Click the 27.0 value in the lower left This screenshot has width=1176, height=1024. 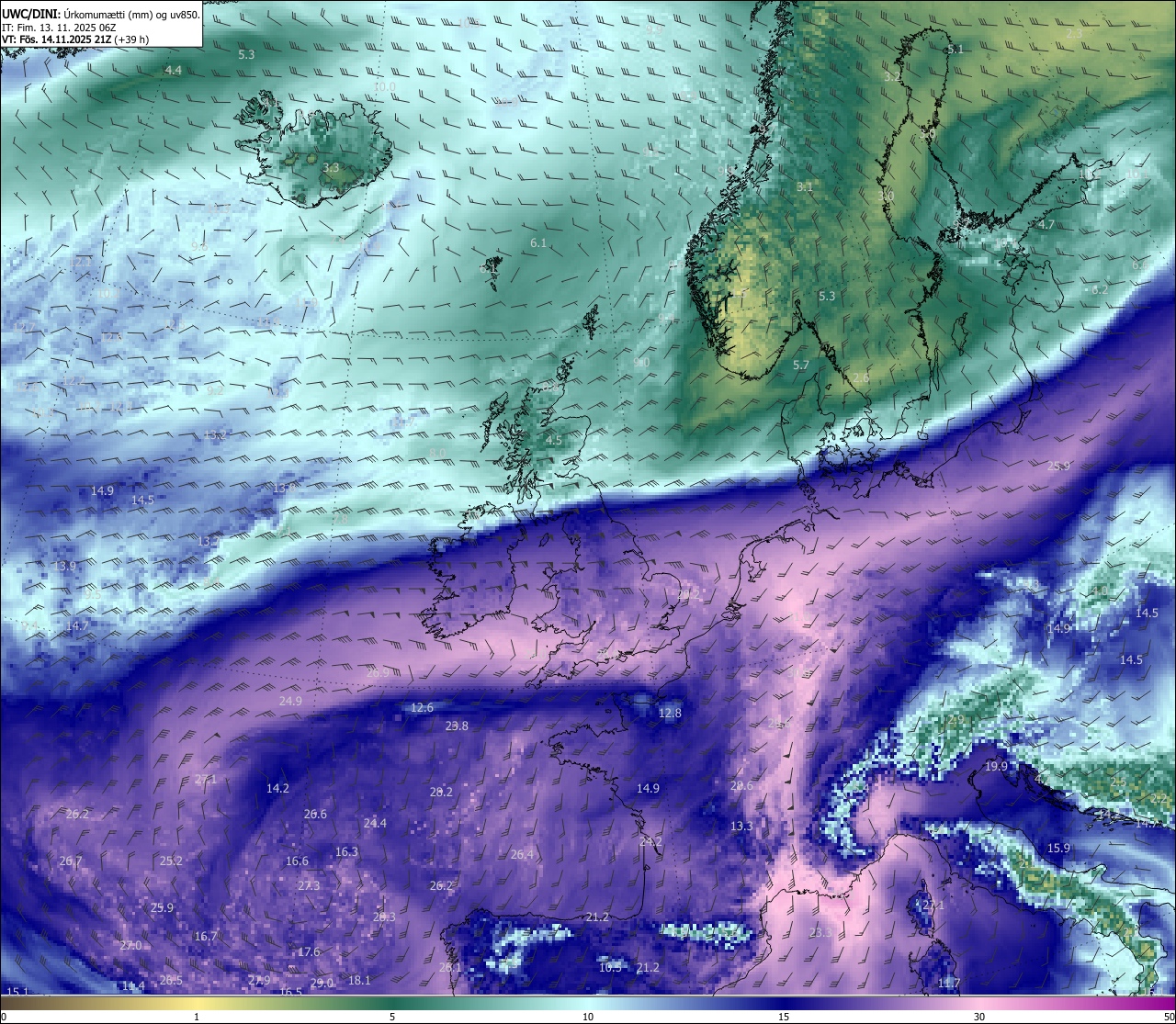[130, 946]
